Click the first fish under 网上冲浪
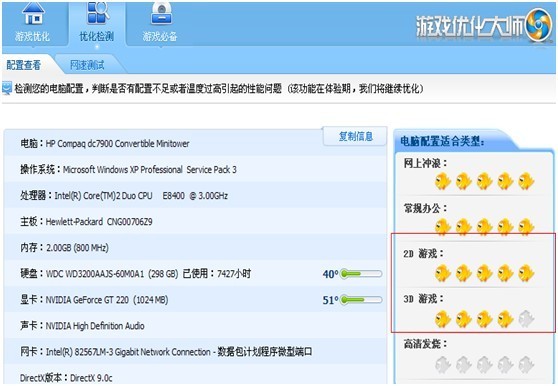The image size is (558, 386). (x=443, y=181)
